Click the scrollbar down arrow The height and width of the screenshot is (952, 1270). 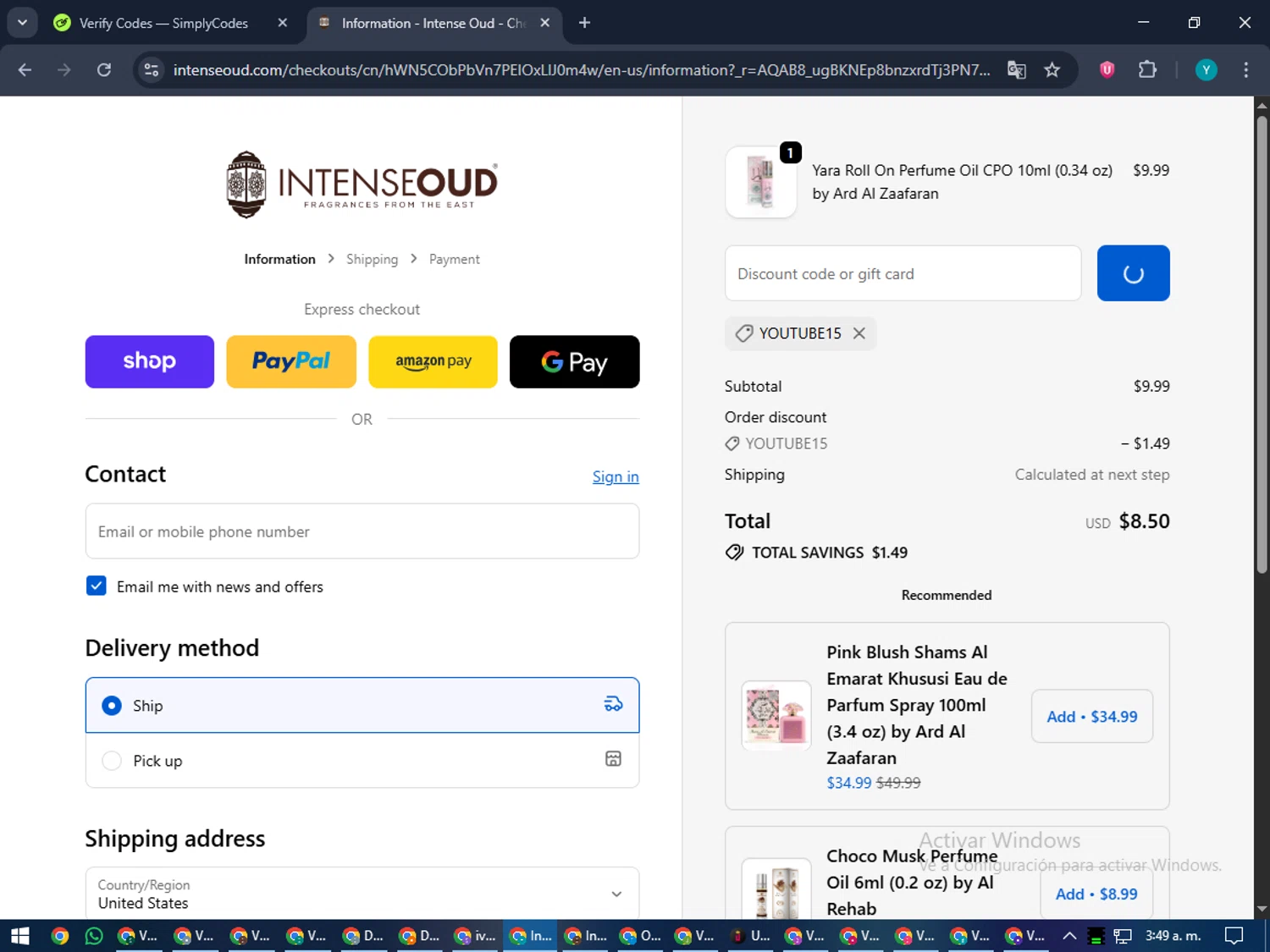pos(1262,909)
